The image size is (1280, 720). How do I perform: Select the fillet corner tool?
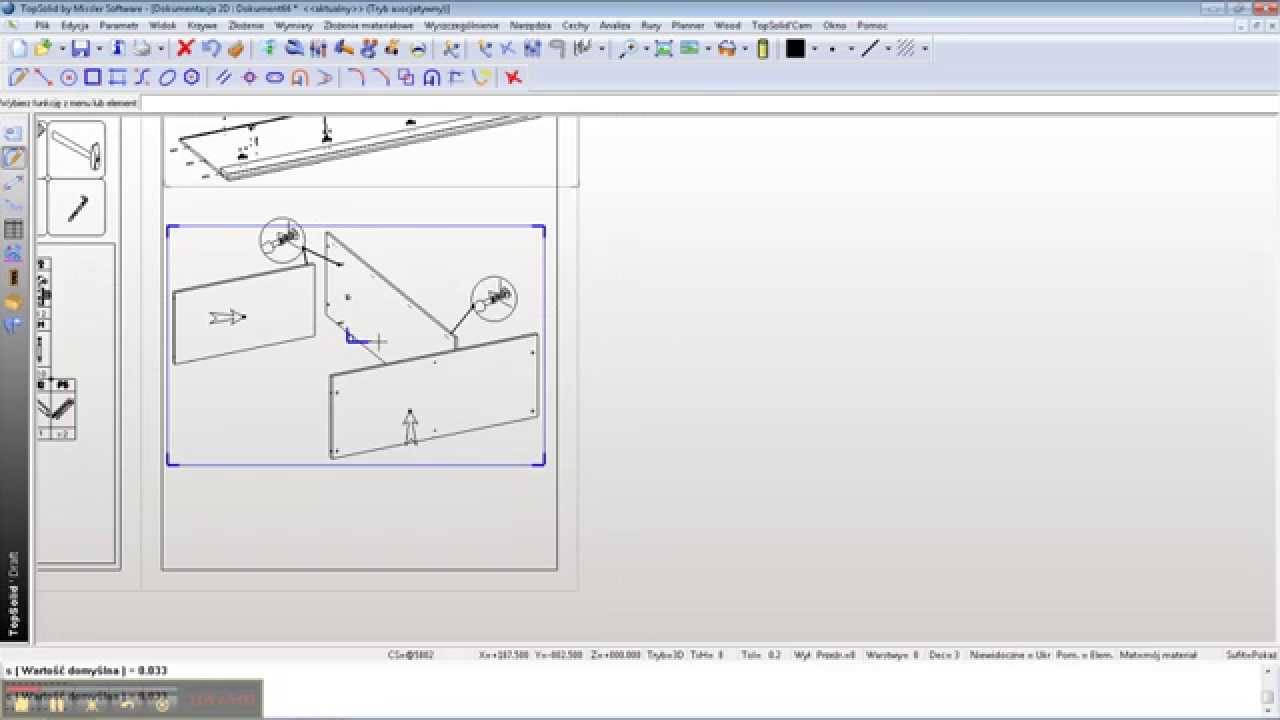click(x=357, y=77)
